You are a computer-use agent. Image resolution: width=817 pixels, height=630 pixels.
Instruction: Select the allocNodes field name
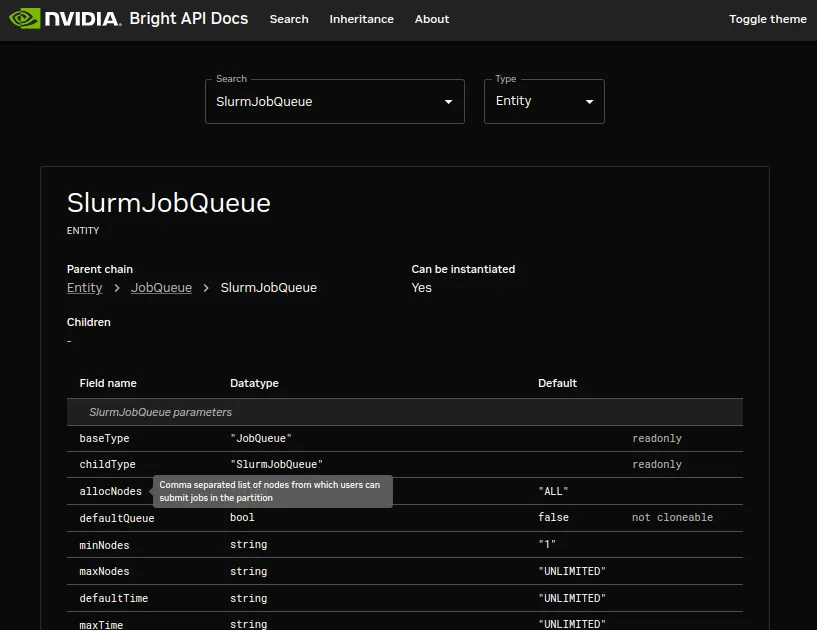point(110,491)
